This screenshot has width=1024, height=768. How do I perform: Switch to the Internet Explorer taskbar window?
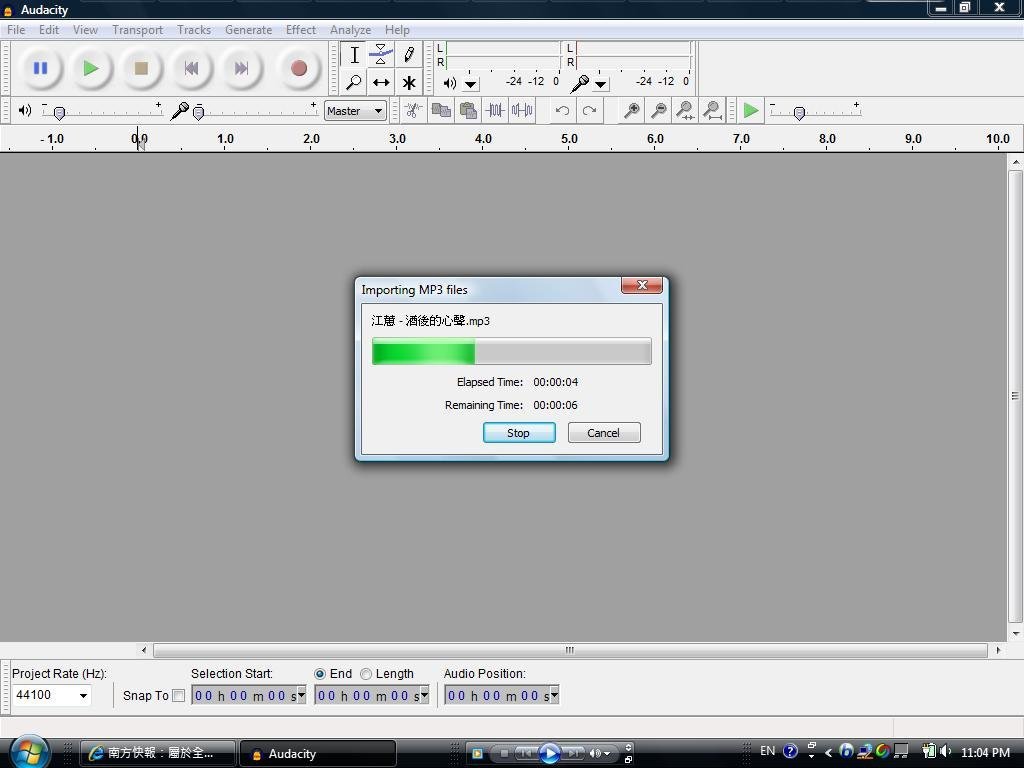157,753
